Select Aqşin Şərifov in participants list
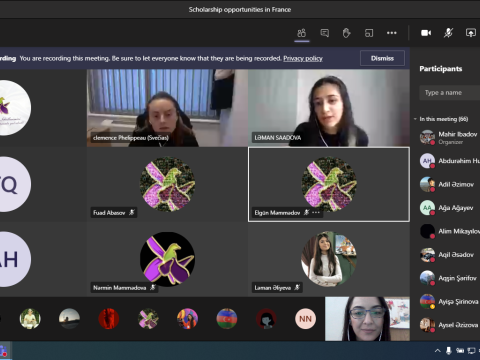Screen dimensions: 480x360 (449, 278)
